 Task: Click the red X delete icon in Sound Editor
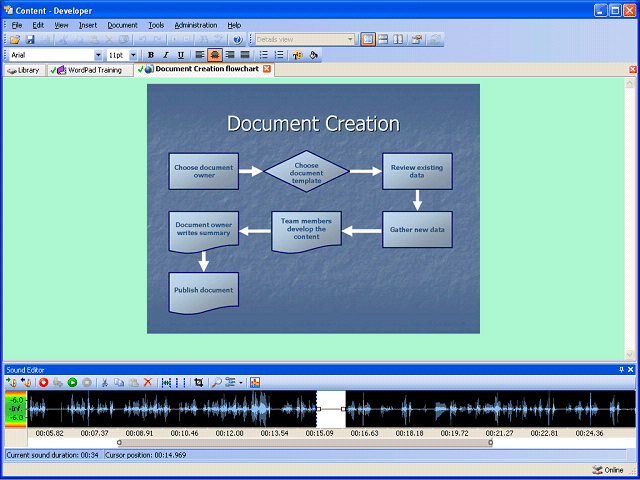tap(148, 382)
